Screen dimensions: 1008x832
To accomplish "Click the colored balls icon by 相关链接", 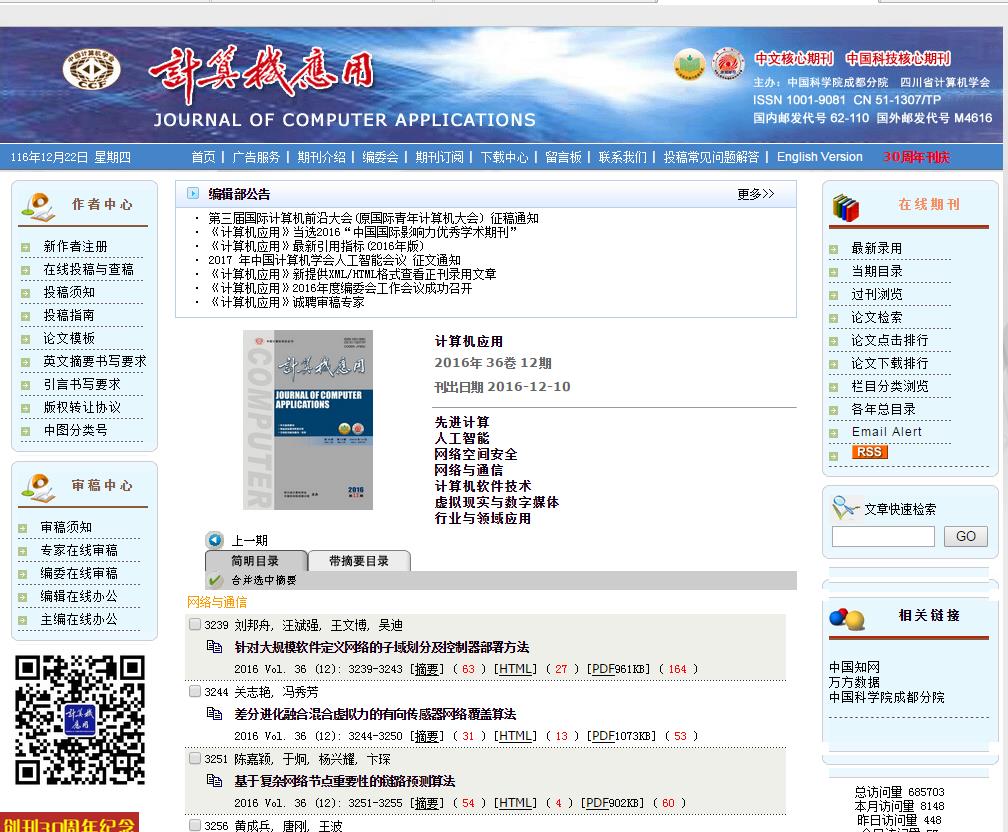I will click(847, 619).
